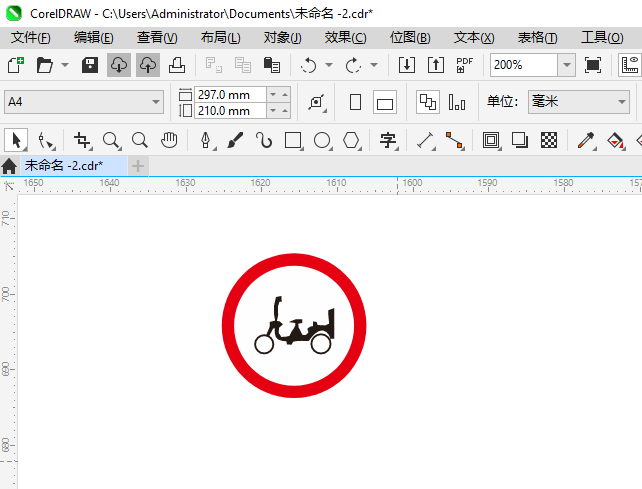Open the 文件(F) menu
Image resolution: width=642 pixels, height=489 pixels.
point(31,38)
